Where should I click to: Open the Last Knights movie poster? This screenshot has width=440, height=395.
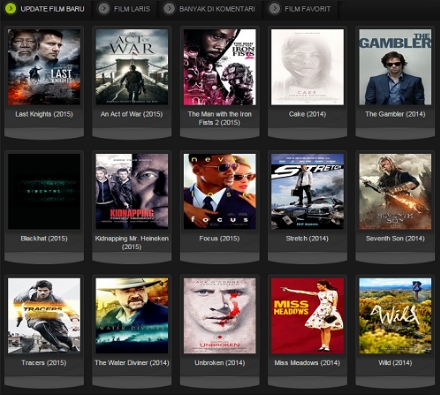44,67
